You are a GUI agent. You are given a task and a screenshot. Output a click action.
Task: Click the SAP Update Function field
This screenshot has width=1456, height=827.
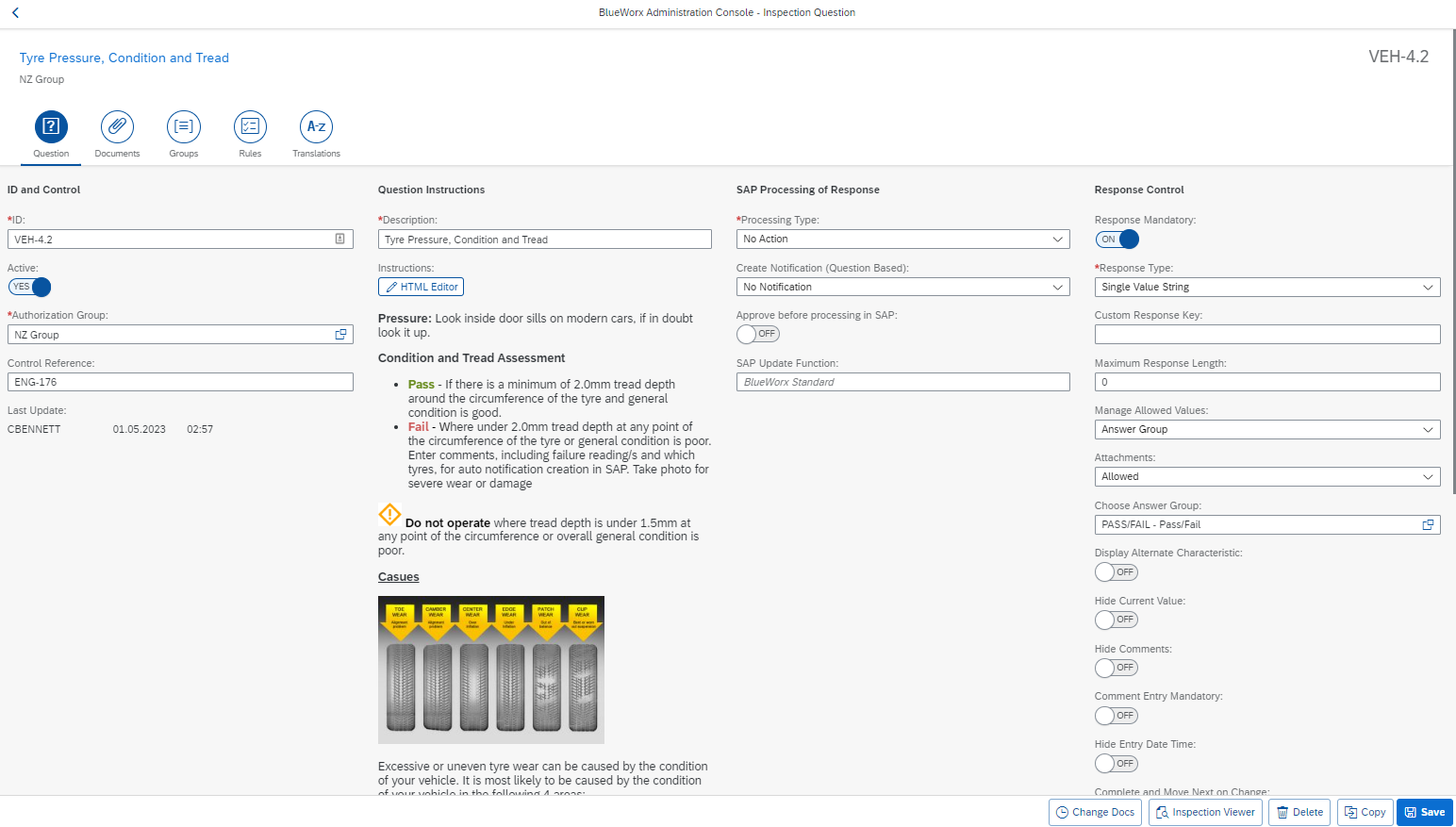tap(902, 382)
